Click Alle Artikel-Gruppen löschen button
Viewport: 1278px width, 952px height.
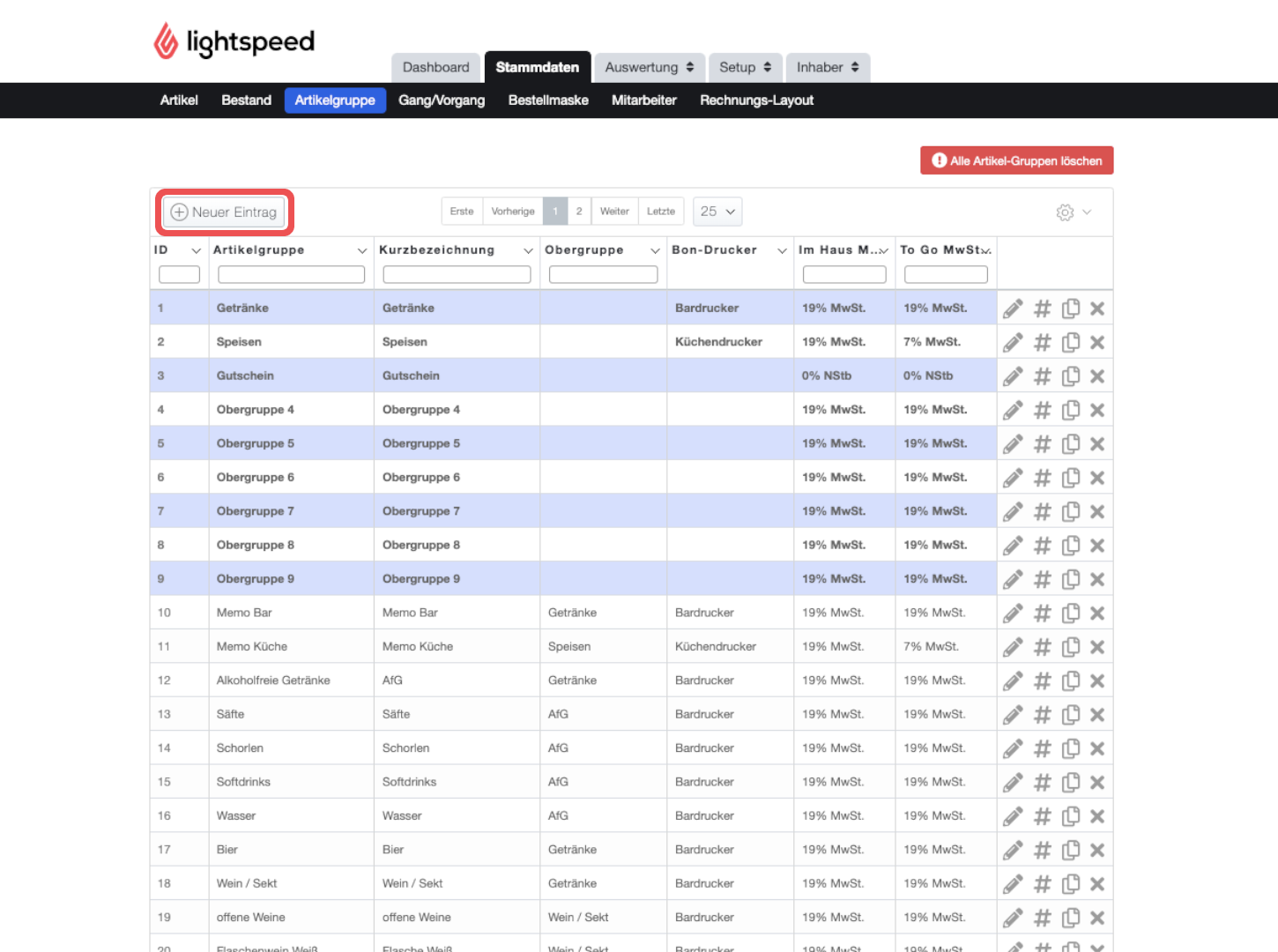click(x=1017, y=160)
